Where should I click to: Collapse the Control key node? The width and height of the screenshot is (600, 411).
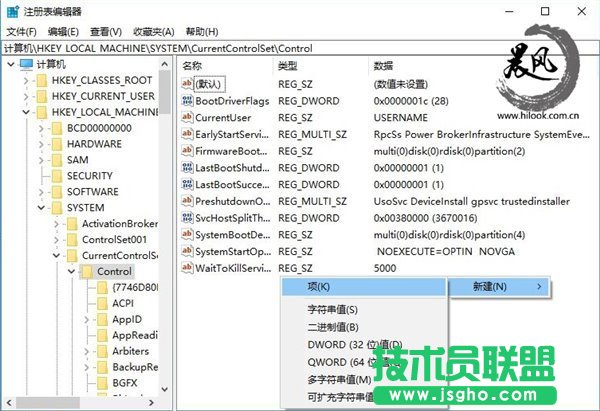tap(71, 271)
